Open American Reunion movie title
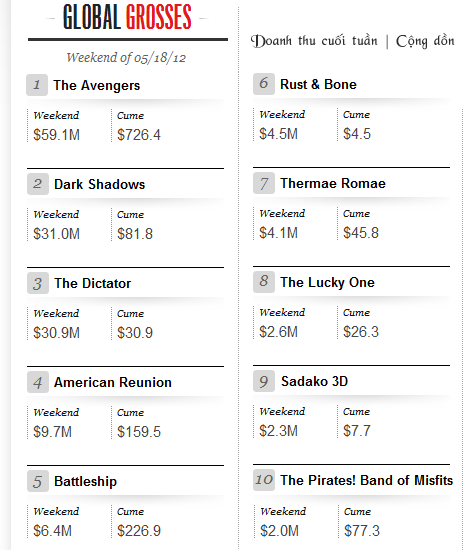This screenshot has width=468, height=550. point(113,382)
